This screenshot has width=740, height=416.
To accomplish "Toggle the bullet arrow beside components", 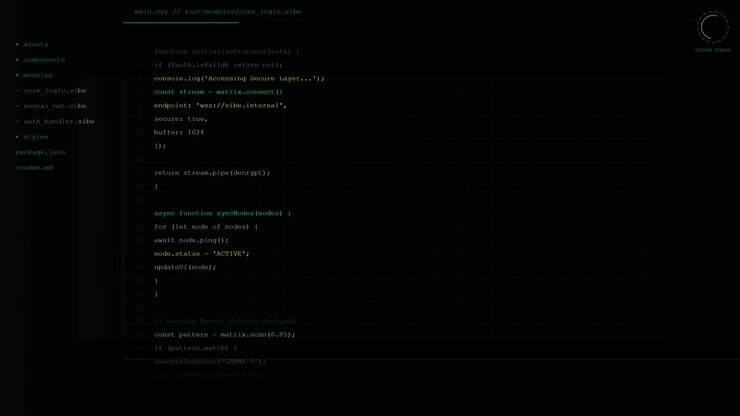I will tap(17, 60).
